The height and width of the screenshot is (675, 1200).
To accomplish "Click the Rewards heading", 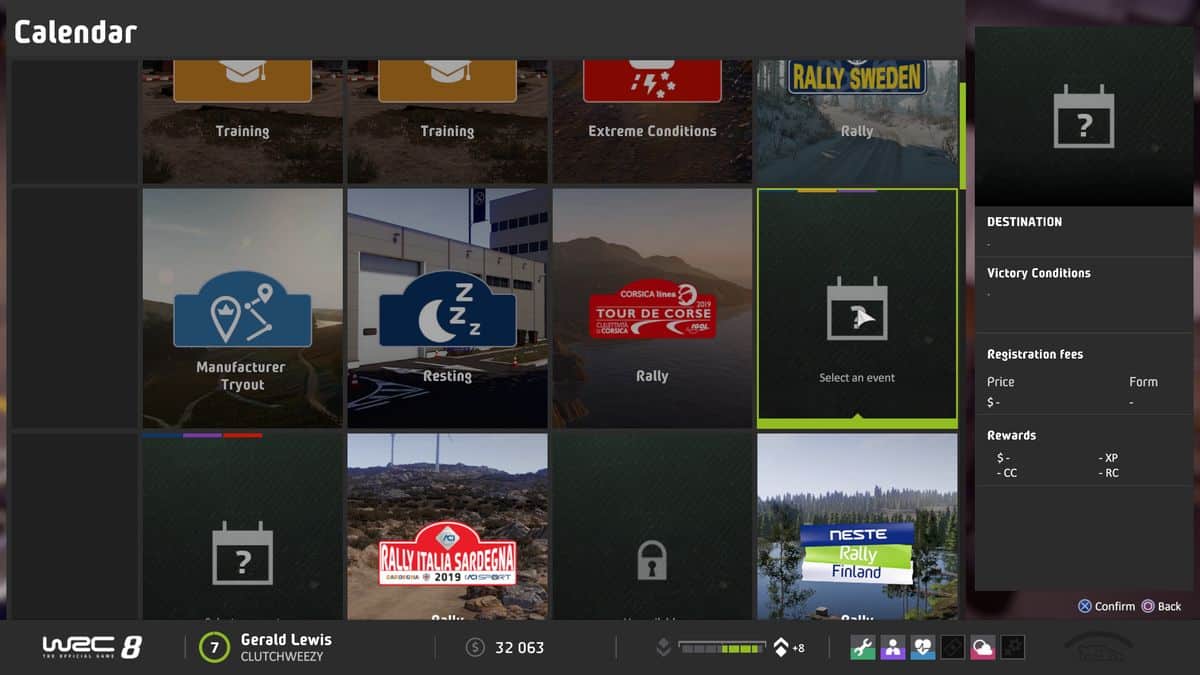I will (1011, 435).
